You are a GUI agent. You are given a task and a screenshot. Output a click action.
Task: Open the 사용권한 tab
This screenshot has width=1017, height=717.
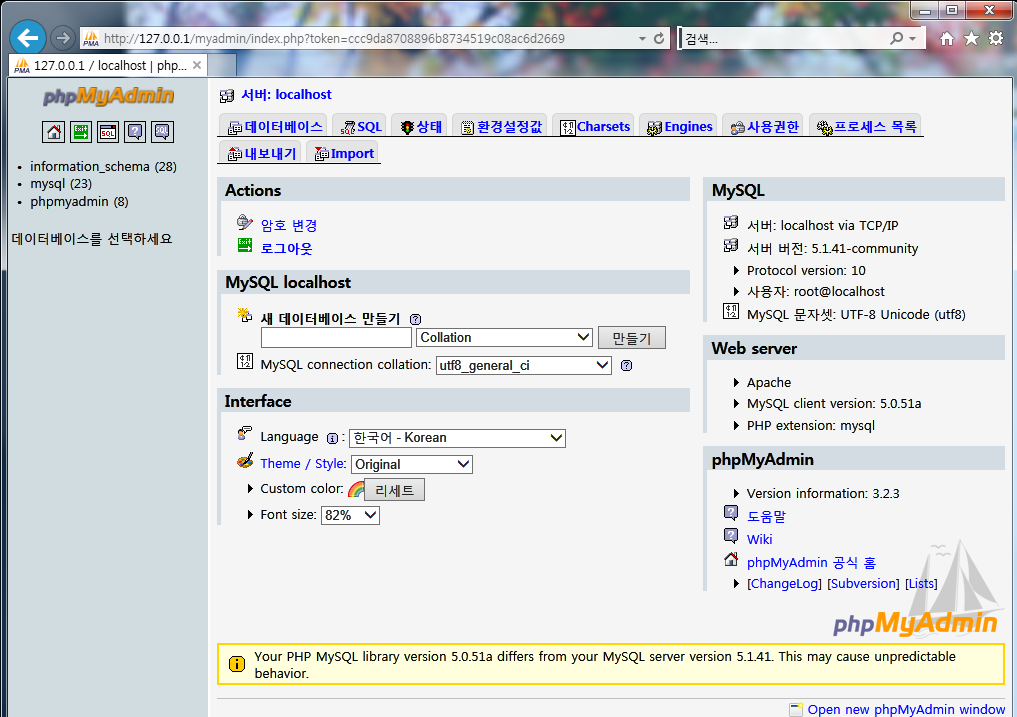(x=764, y=127)
